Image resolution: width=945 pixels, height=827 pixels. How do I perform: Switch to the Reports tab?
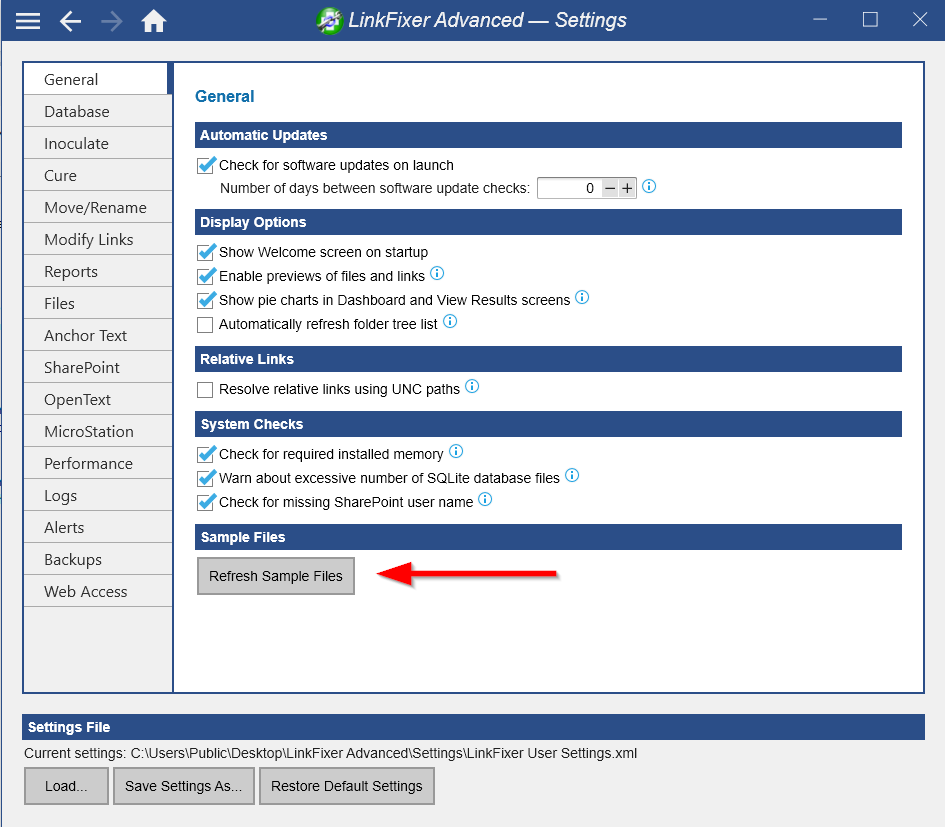[98, 271]
